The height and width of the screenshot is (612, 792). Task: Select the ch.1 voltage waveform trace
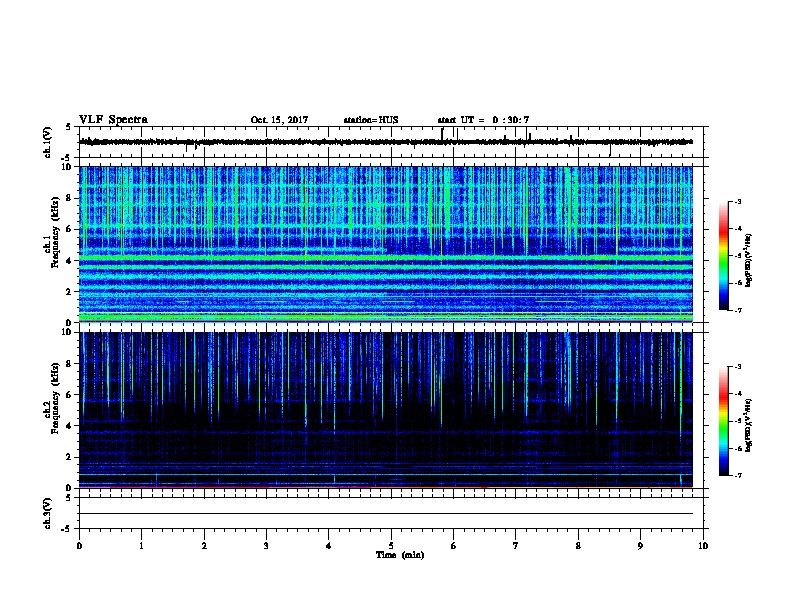[x=386, y=142]
